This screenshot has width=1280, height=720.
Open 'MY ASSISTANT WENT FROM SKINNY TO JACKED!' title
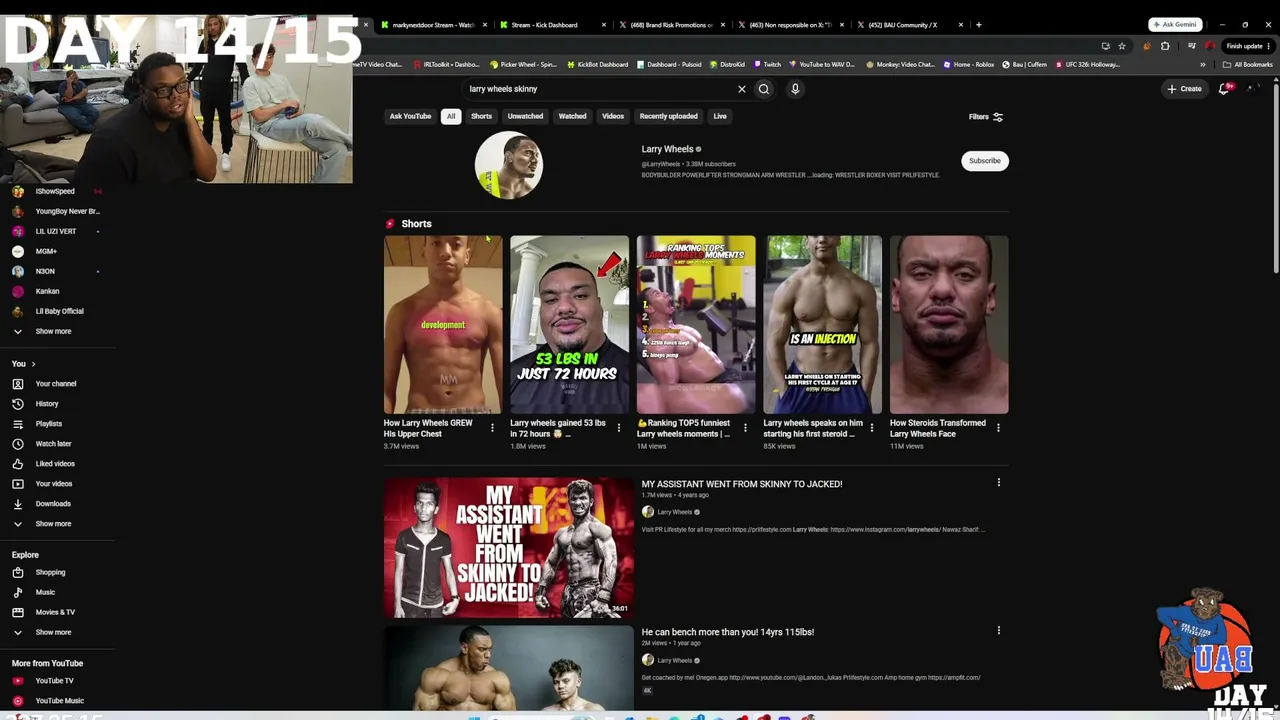742,484
